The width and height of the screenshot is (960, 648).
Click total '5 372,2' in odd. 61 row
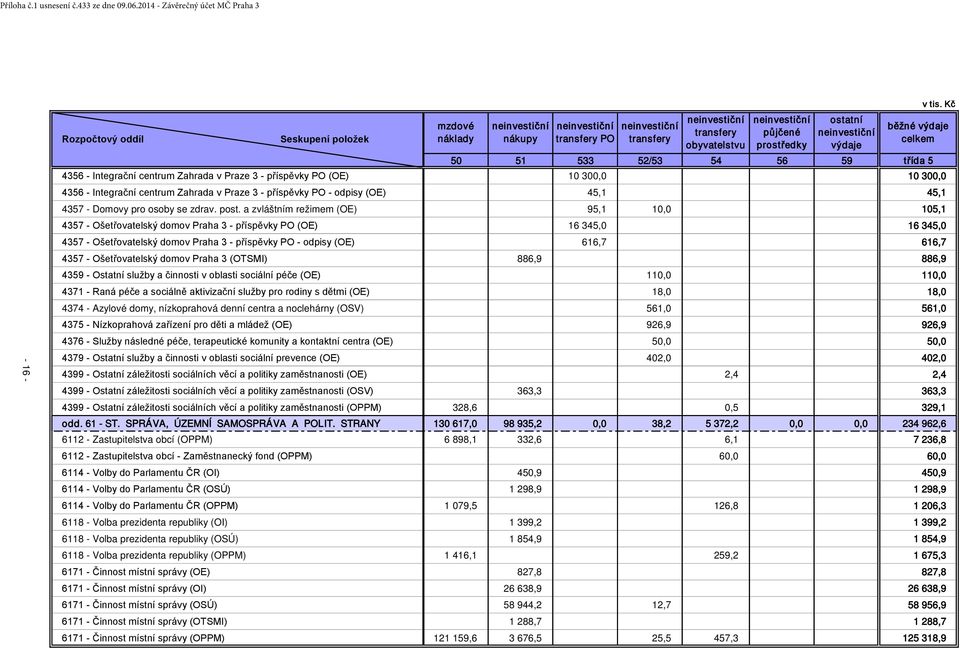tap(721, 423)
